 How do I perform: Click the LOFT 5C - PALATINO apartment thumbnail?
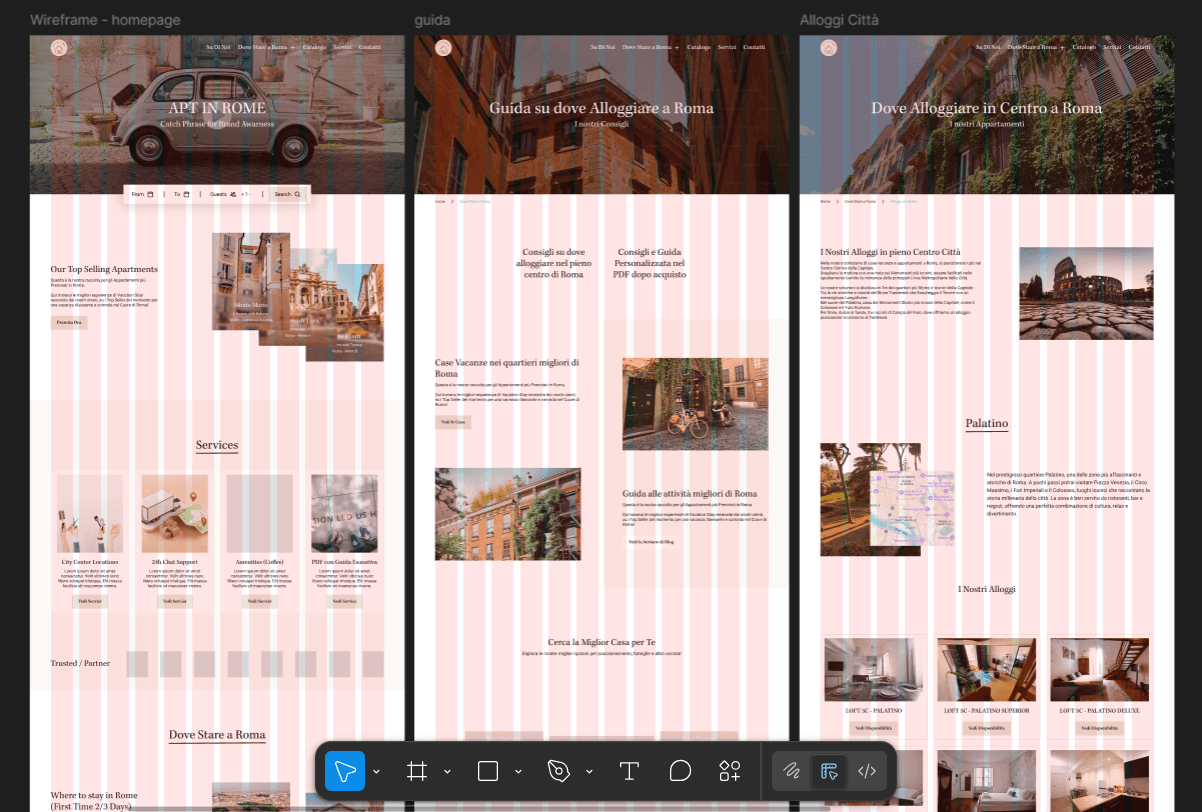pos(872,670)
